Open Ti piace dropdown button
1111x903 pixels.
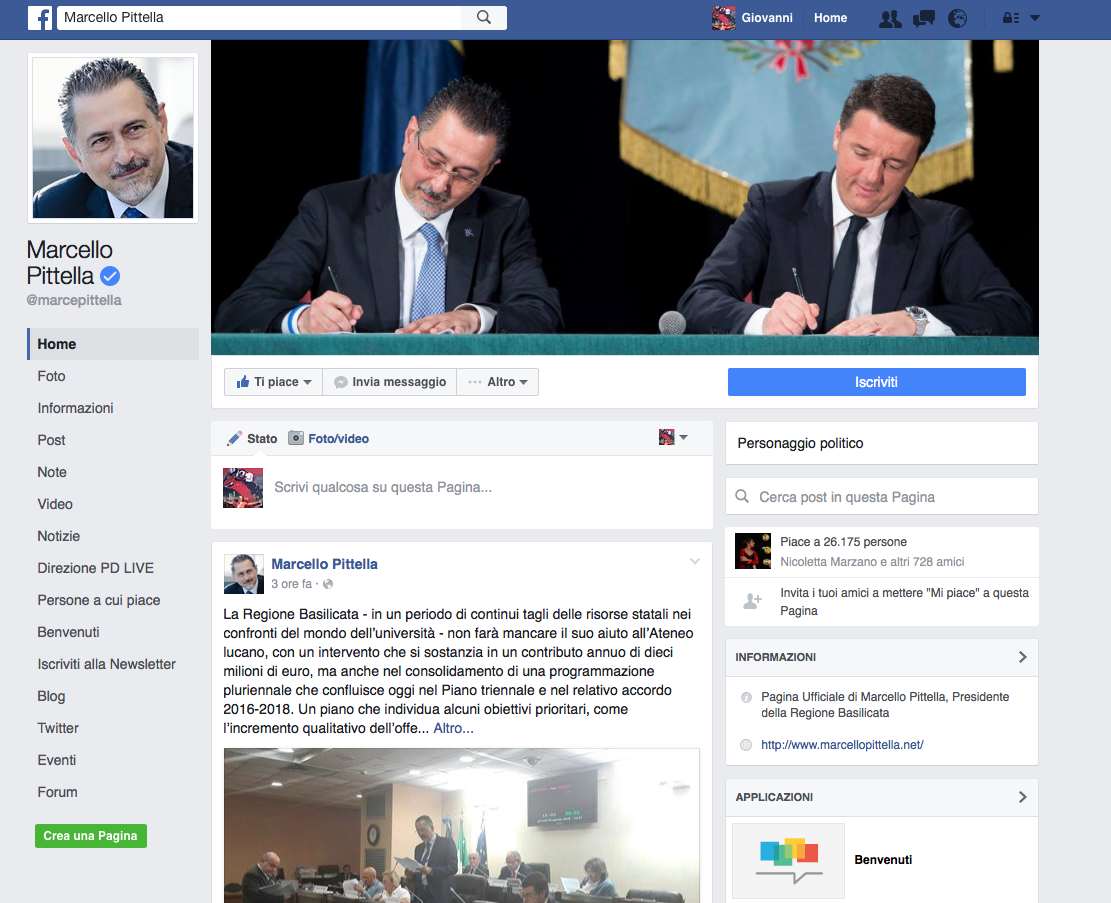(x=273, y=382)
